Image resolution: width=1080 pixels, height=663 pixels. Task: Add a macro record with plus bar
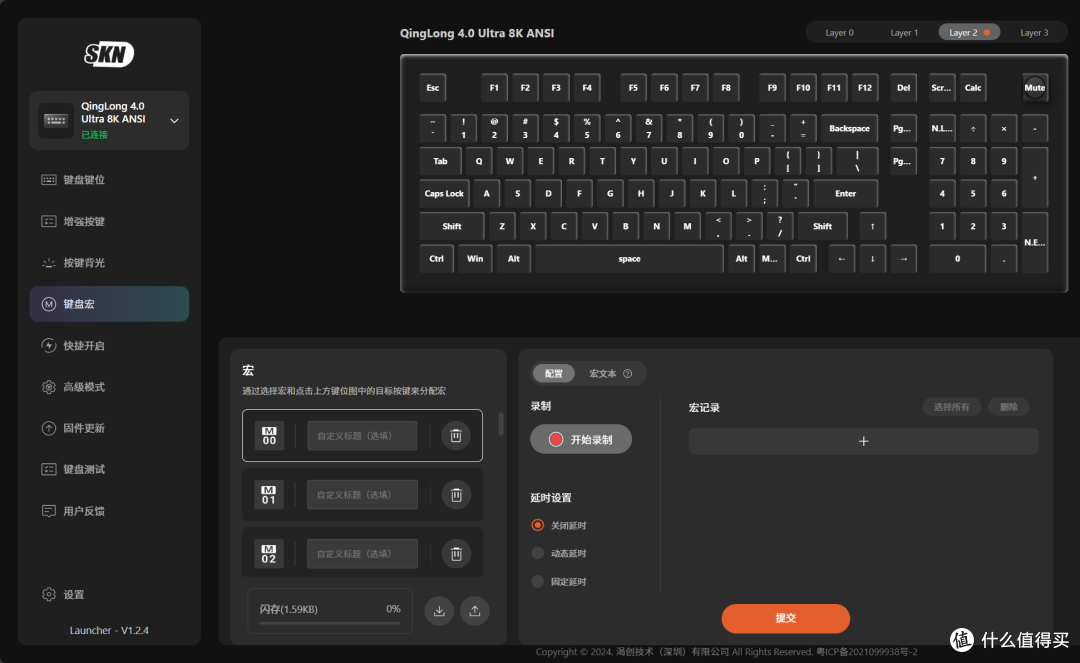pyautogui.click(x=863, y=441)
